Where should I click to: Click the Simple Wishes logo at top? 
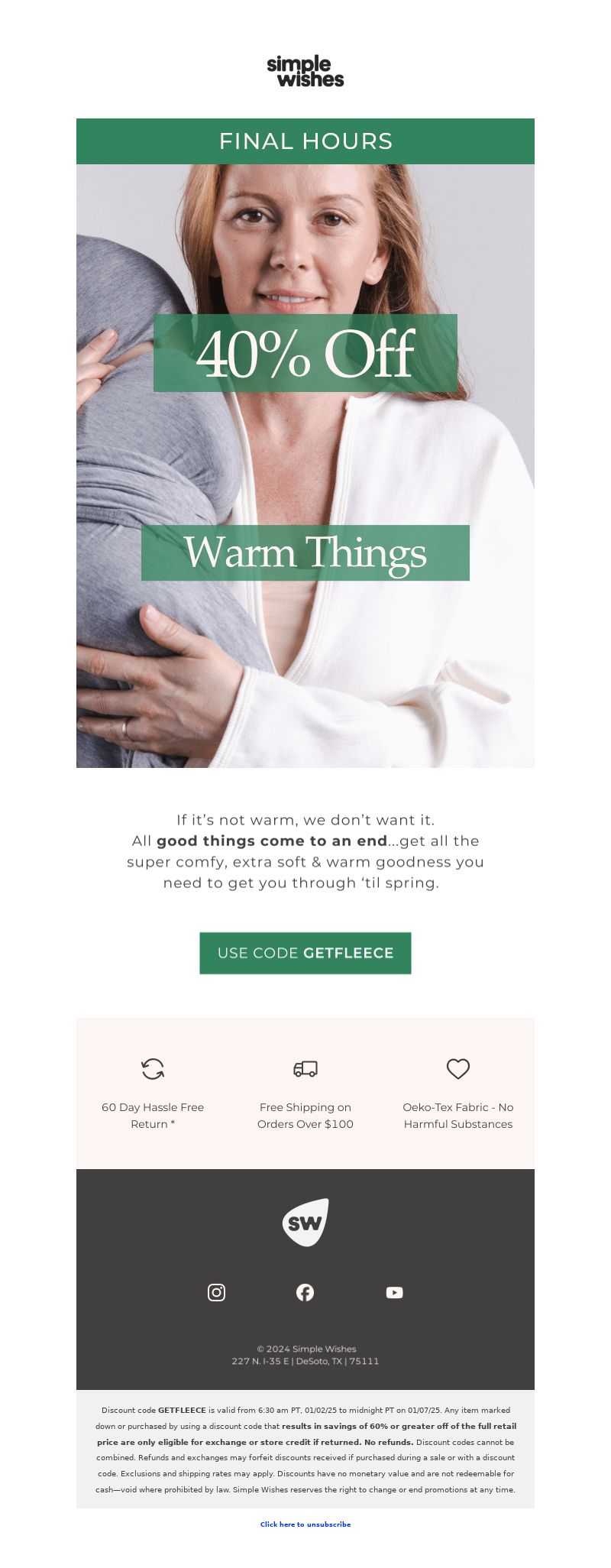pos(305,72)
